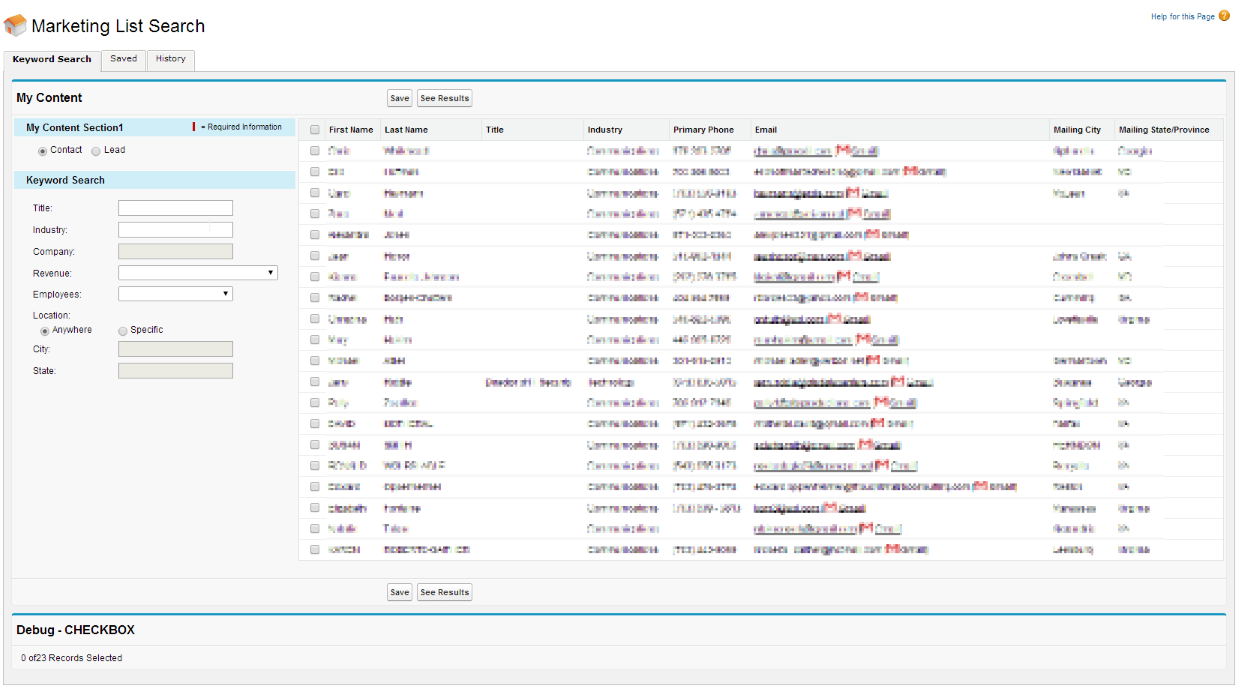The image size is (1242, 689).
Task: Tick the checkbox for the DAVID row
Action: click(315, 424)
